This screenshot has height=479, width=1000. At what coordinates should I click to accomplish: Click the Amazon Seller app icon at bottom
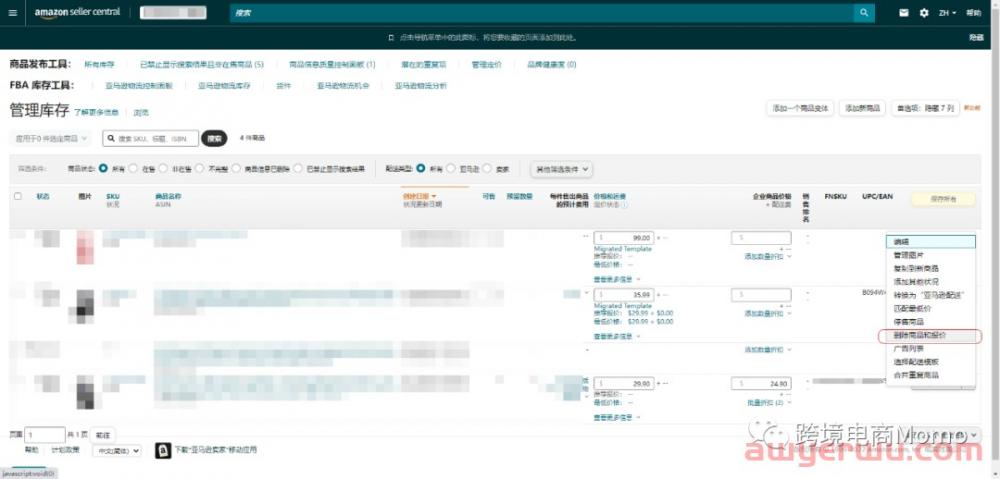coord(163,450)
